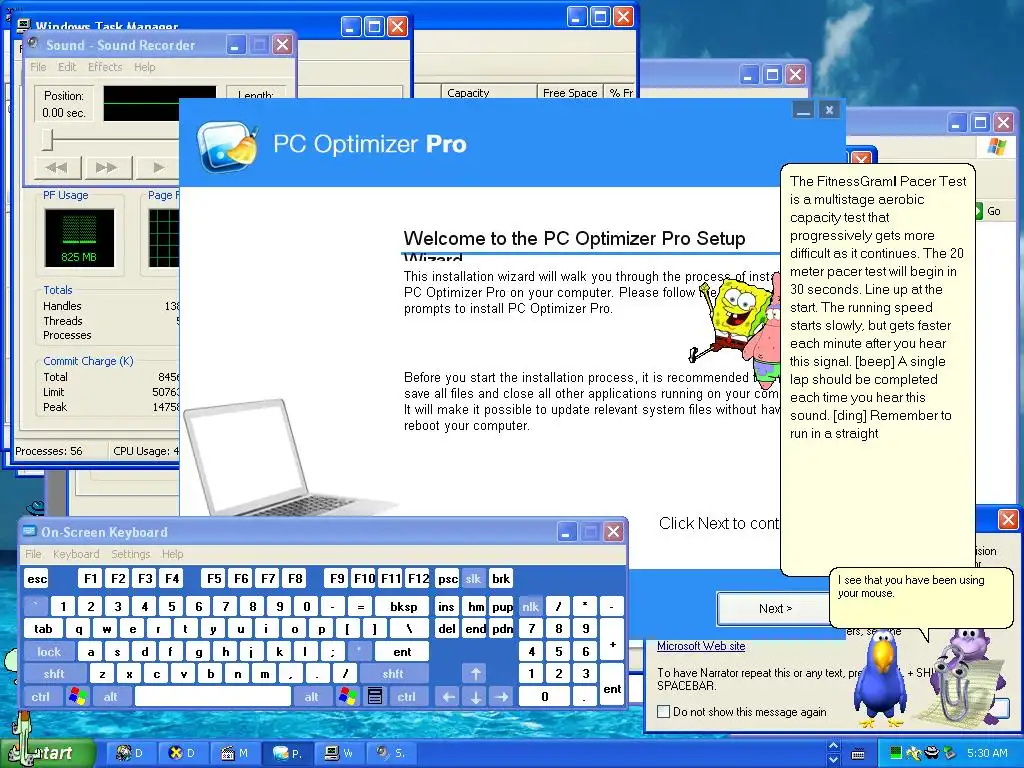The image size is (1024, 768).
Task: Click the esc key on On-Screen Keyboard
Action: [37, 579]
